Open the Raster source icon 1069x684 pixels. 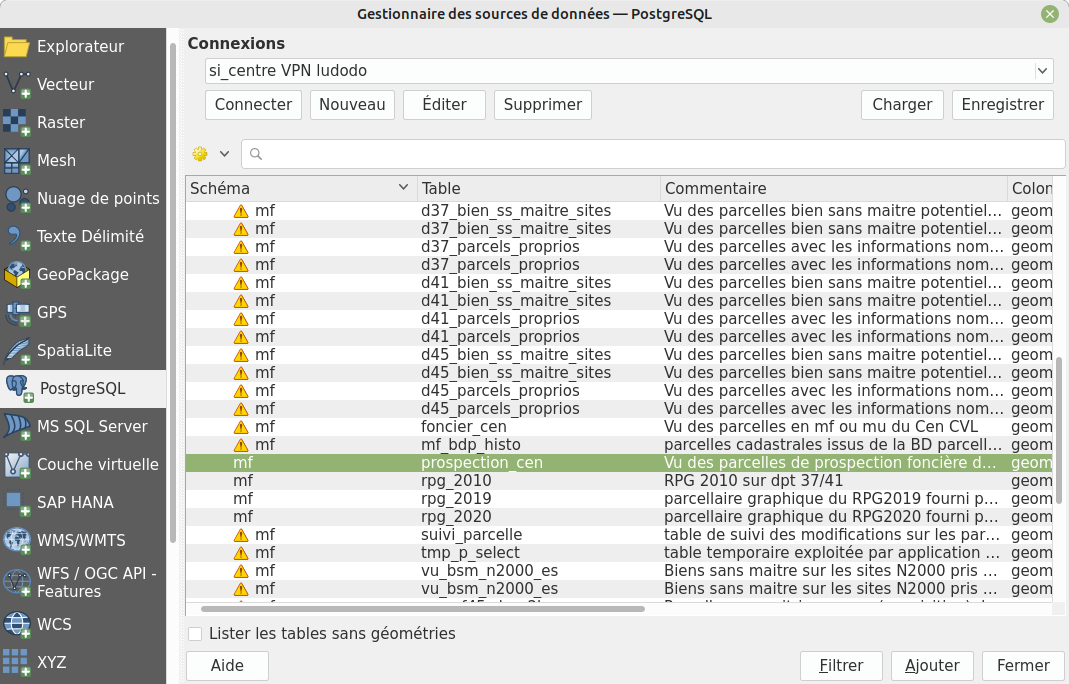(x=17, y=123)
